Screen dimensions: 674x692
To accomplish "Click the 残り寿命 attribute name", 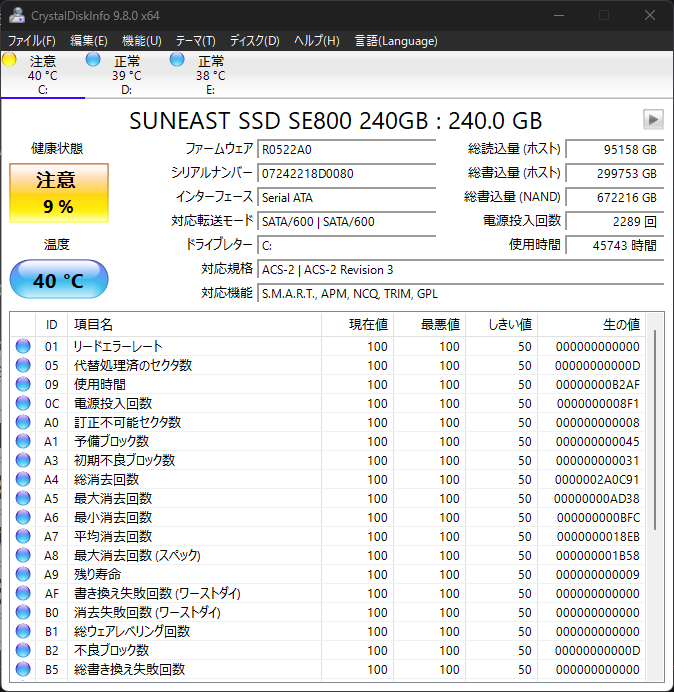I will pos(98,574).
